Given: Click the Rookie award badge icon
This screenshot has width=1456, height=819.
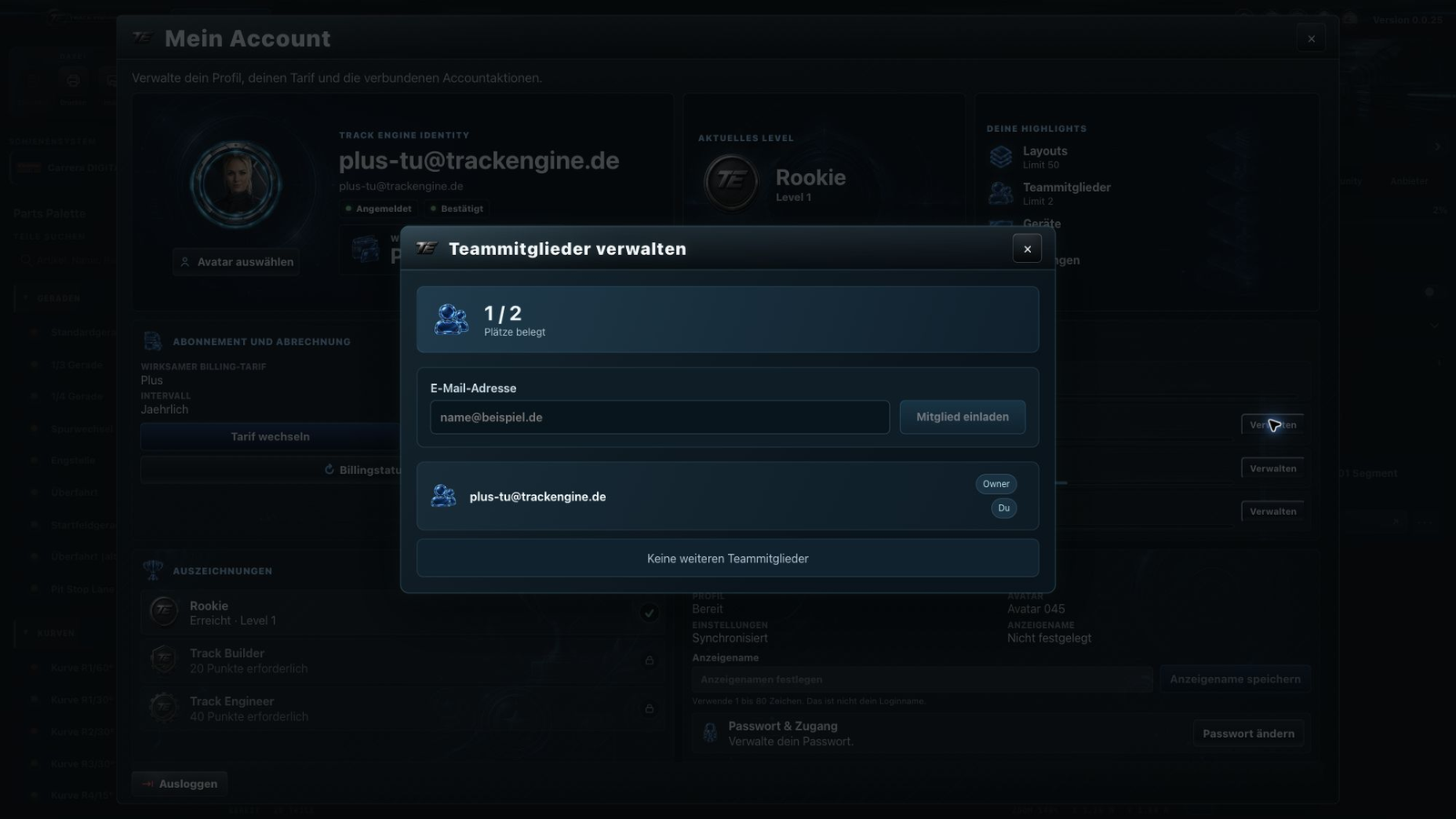Looking at the screenshot, I should coord(164,611).
